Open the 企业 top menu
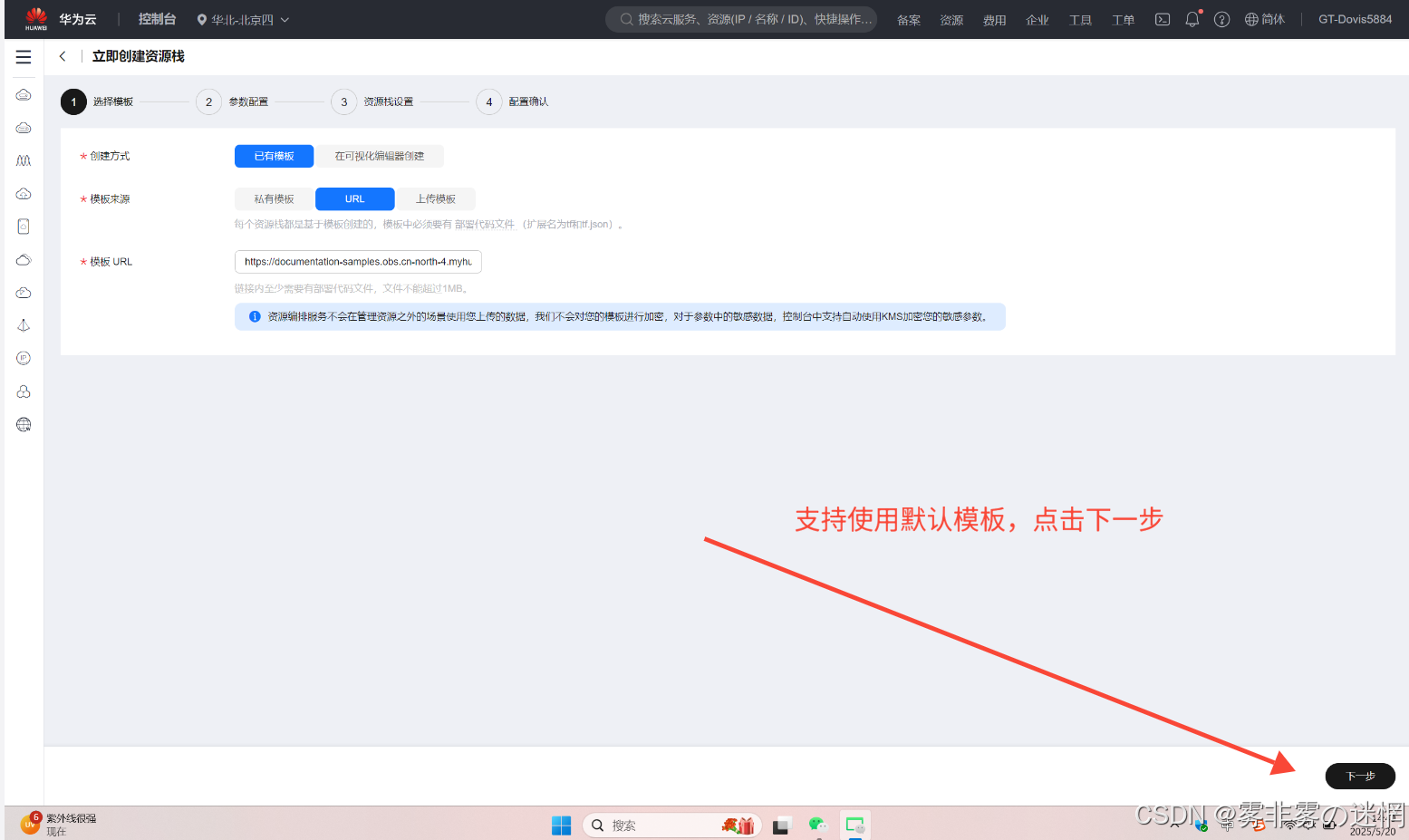Screen dimensions: 1409x840 pyautogui.click(x=1037, y=20)
